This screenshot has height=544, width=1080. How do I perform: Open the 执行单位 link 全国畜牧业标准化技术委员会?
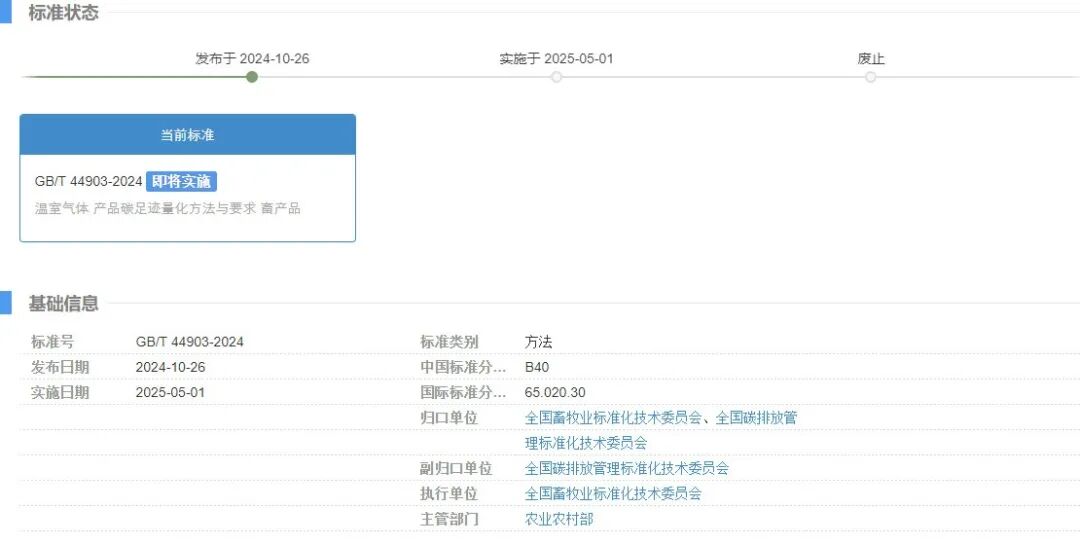[x=614, y=494]
